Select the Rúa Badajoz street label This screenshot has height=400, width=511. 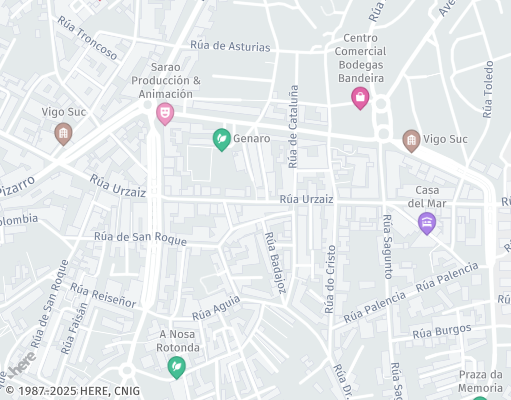point(276,263)
